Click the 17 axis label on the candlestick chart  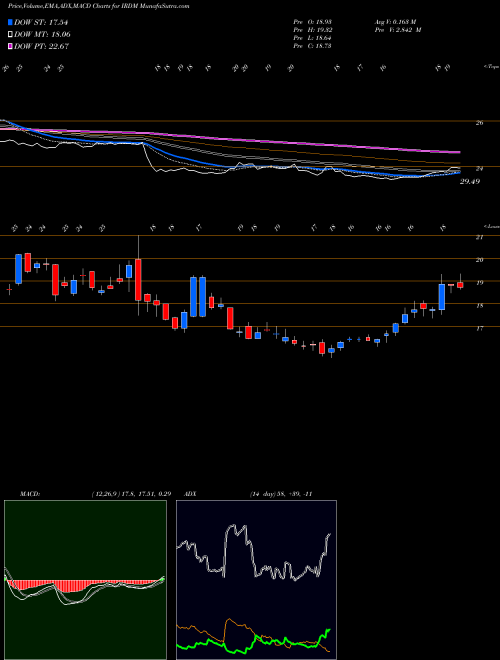479,328
